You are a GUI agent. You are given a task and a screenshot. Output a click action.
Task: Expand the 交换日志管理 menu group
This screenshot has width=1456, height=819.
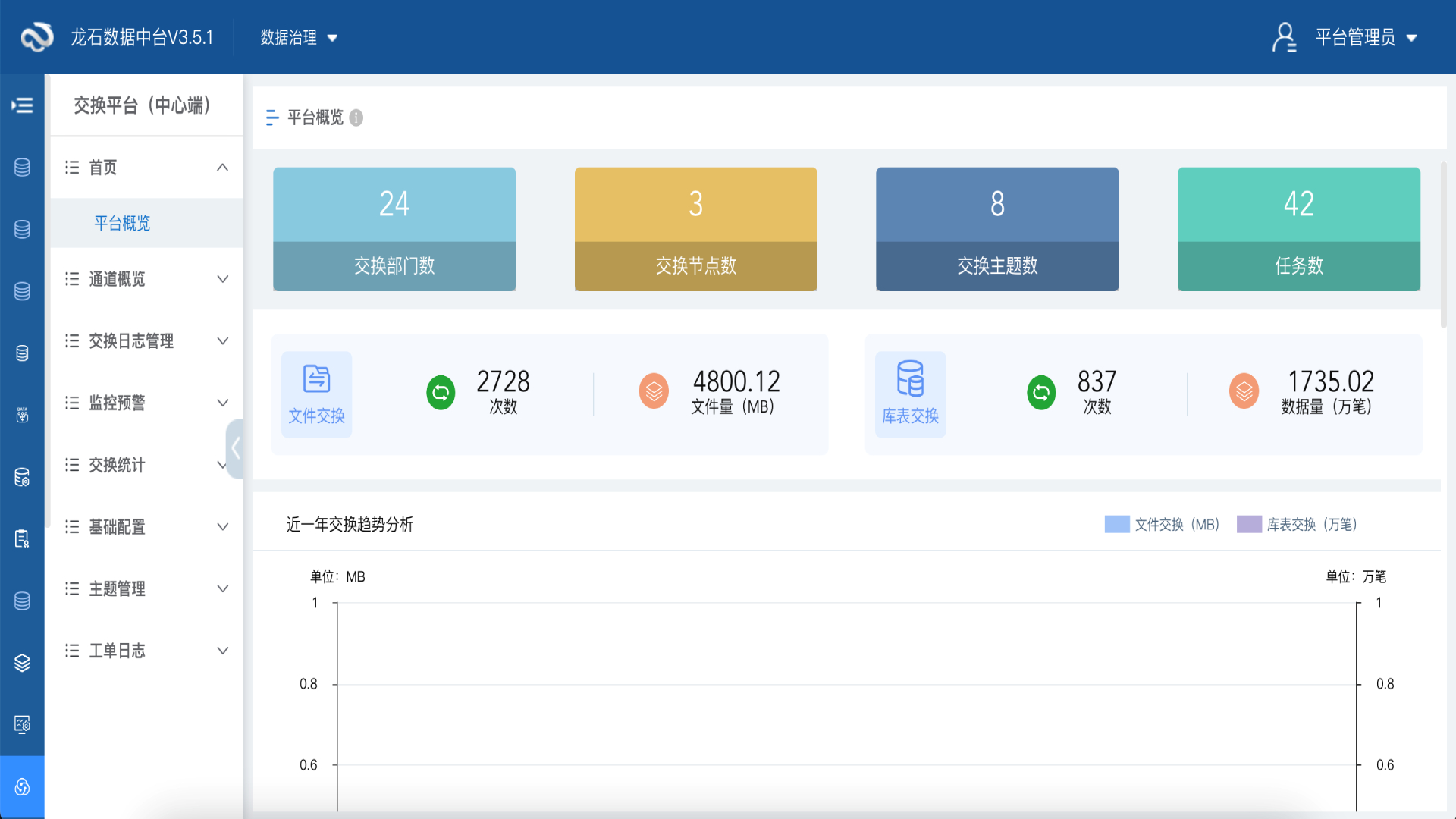tap(146, 341)
